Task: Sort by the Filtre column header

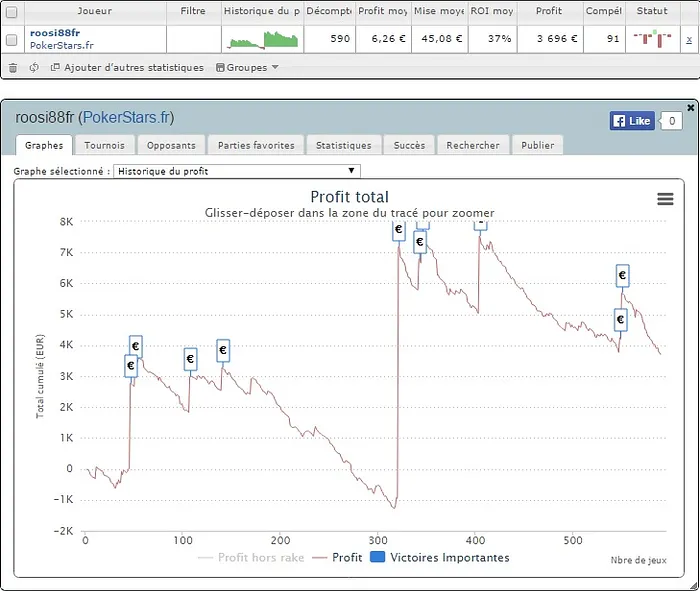Action: point(193,11)
